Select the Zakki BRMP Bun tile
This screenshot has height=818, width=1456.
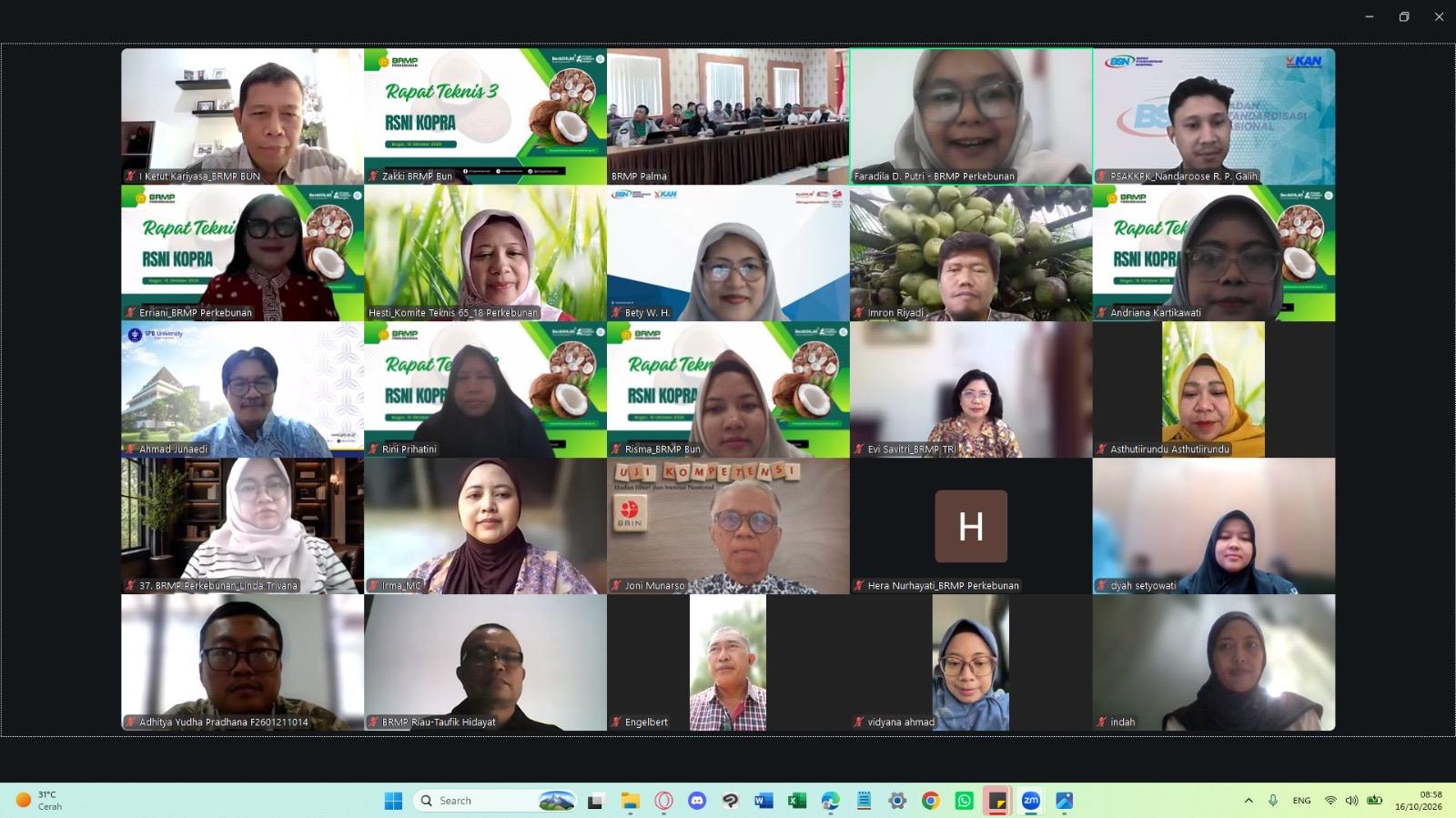pyautogui.click(x=485, y=116)
